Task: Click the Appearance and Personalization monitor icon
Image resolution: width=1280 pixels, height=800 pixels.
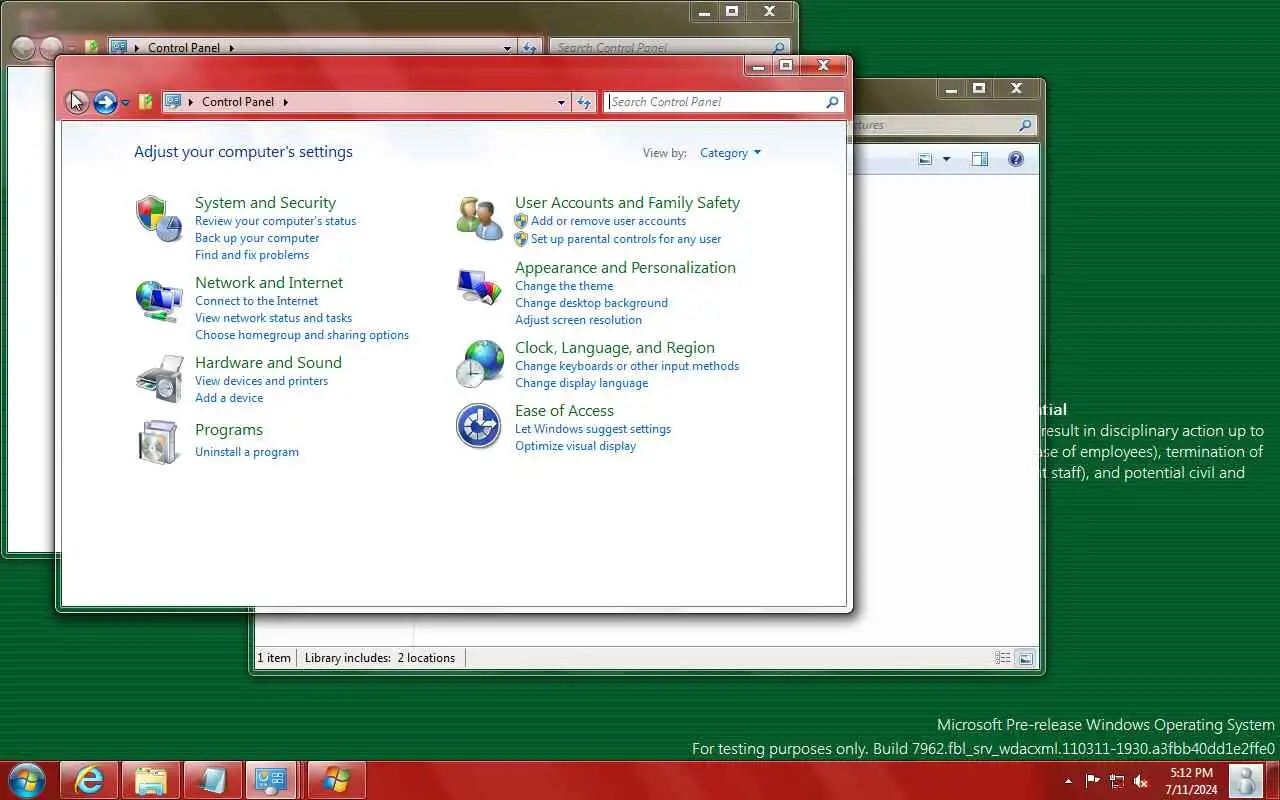Action: click(479, 286)
